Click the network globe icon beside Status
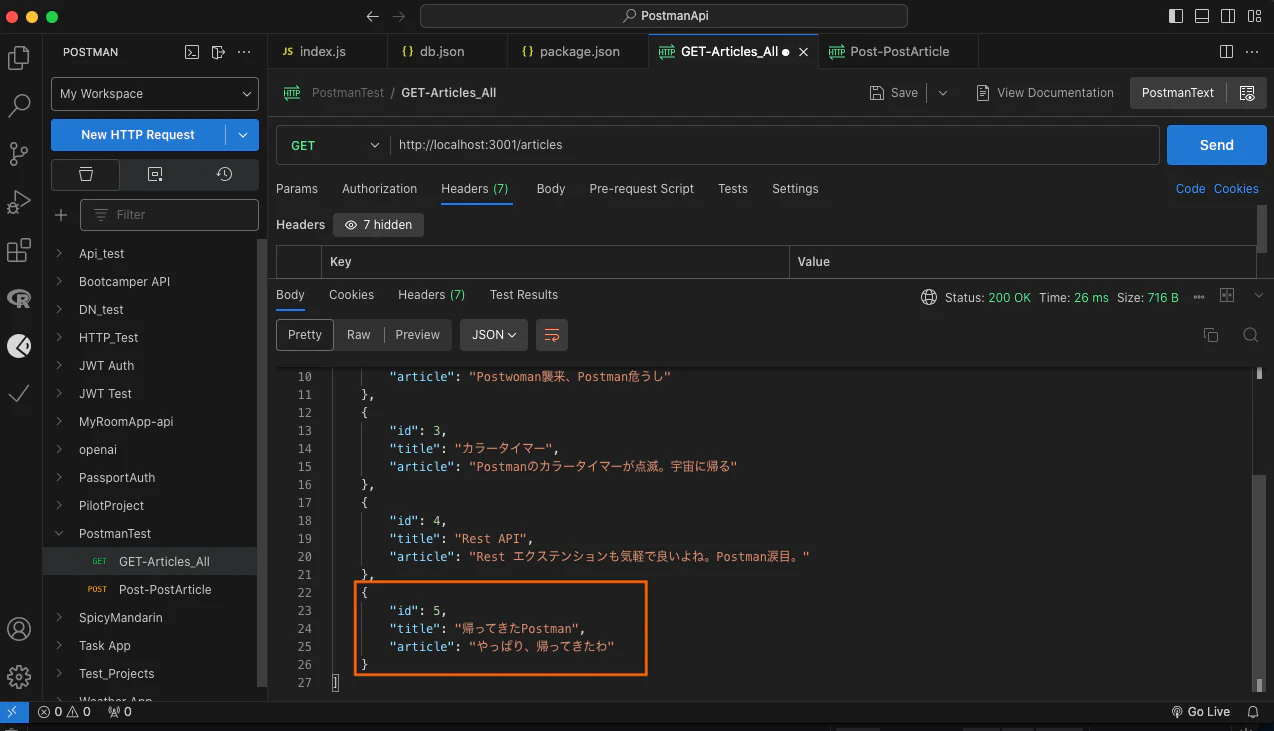The height and width of the screenshot is (731, 1274). (x=928, y=297)
